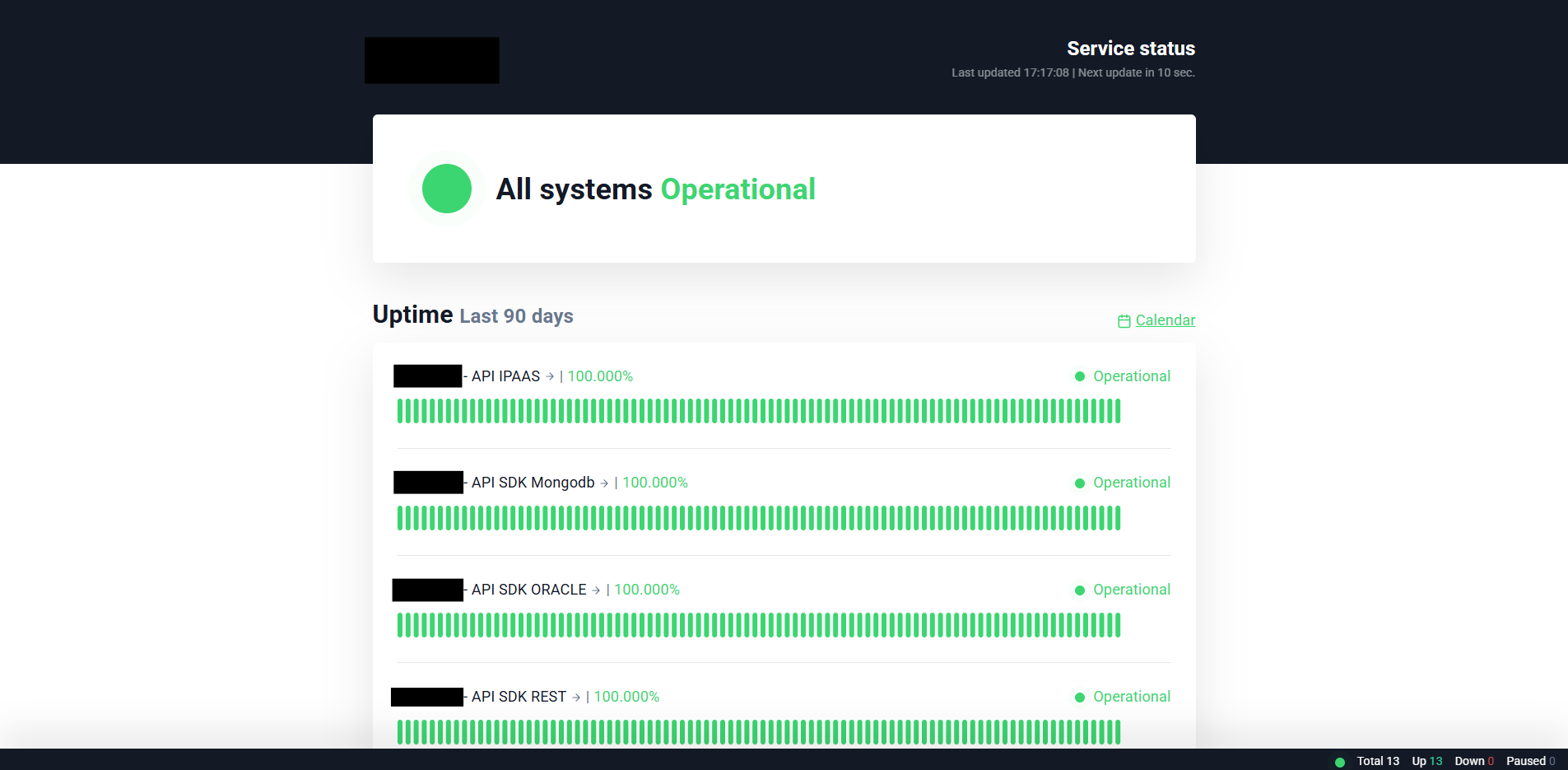The image size is (1568, 770).
Task: Click the API SDK Mongodb uptime bar chart
Action: [x=759, y=518]
